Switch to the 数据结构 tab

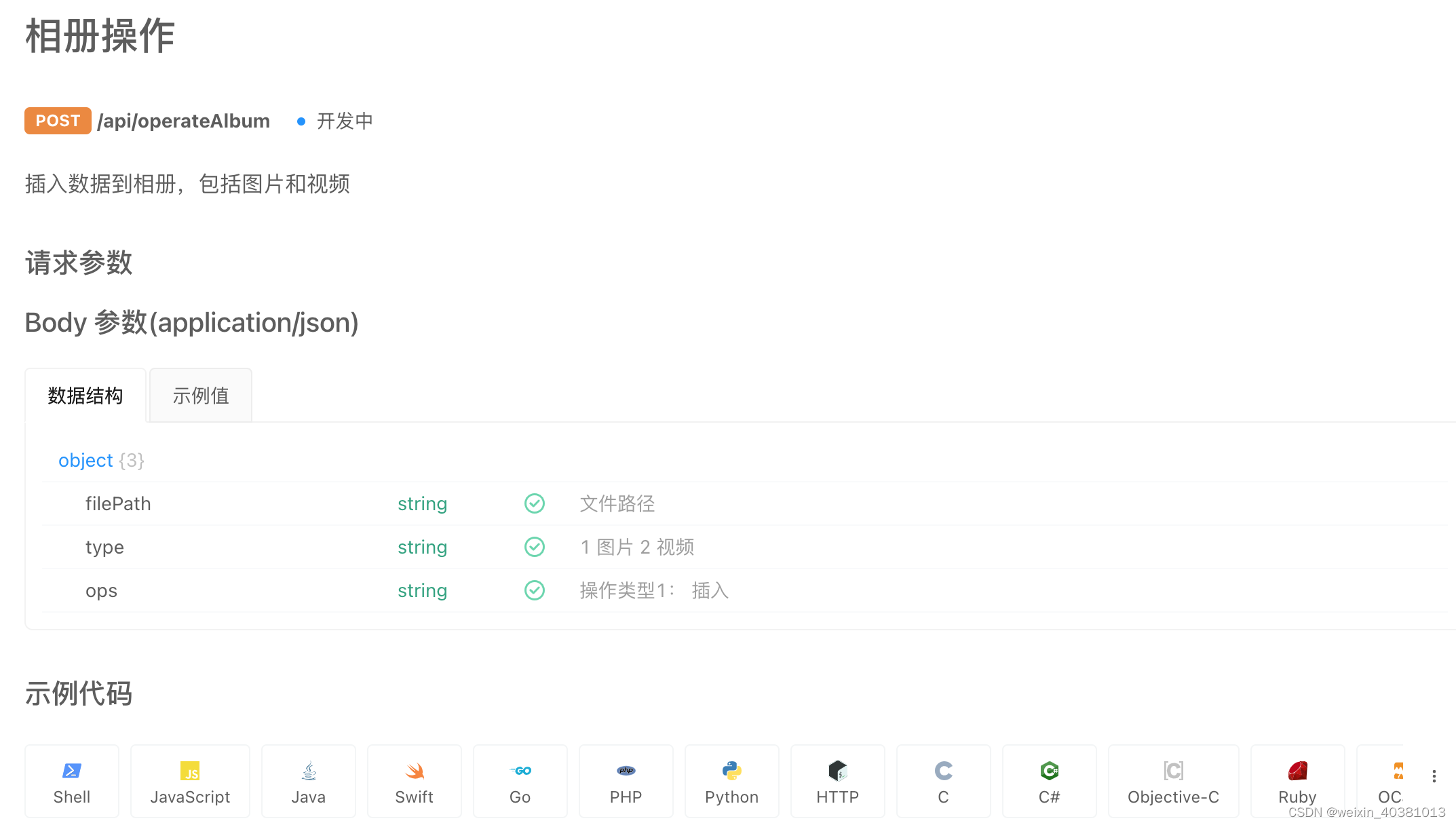pos(85,395)
